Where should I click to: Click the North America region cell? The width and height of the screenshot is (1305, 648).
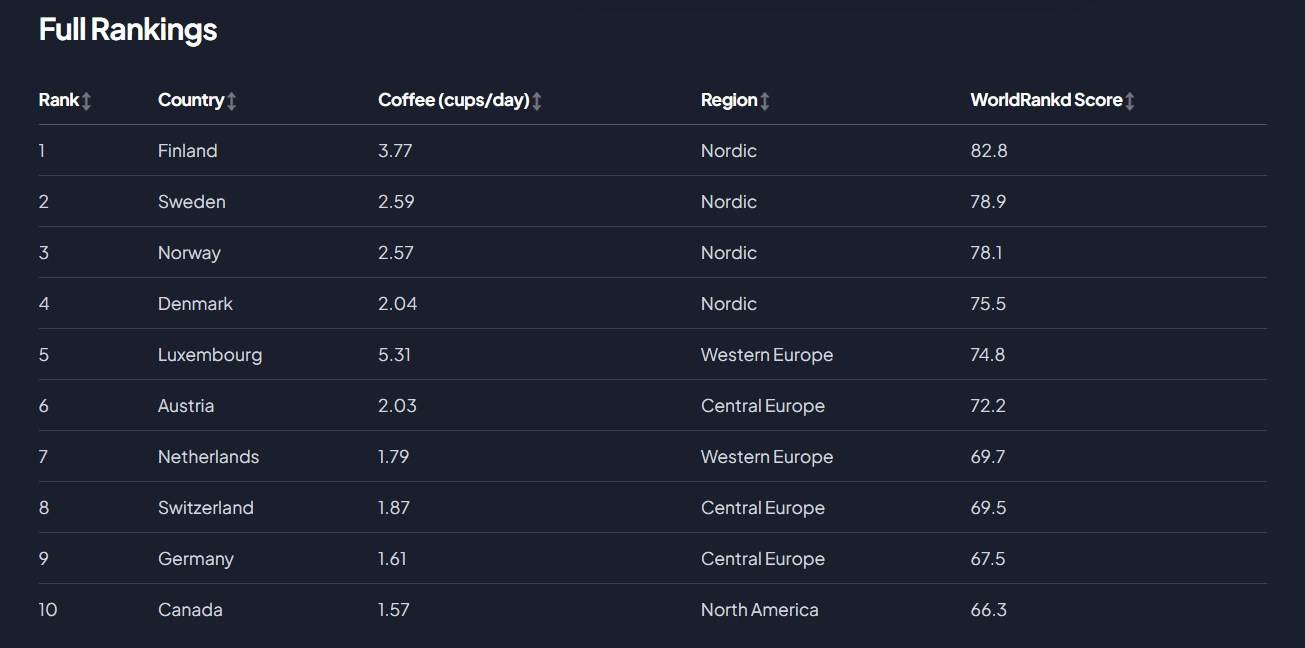[x=760, y=610]
